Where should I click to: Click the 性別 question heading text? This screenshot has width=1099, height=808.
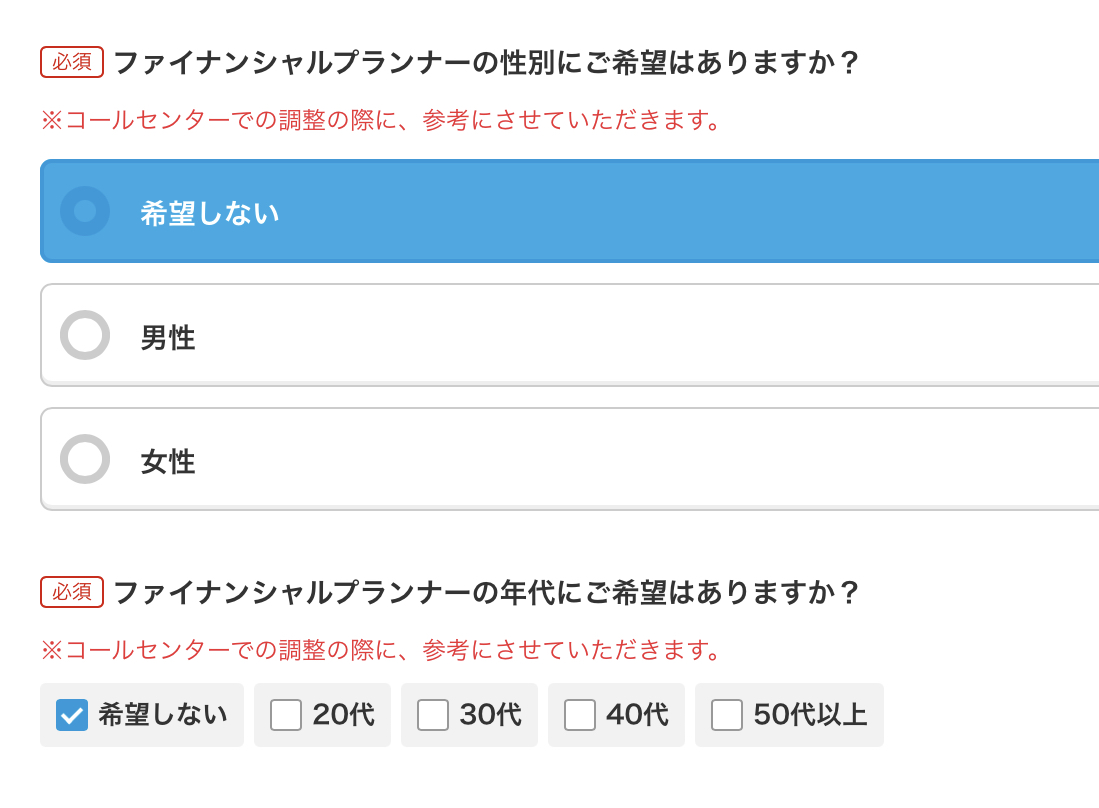486,63
